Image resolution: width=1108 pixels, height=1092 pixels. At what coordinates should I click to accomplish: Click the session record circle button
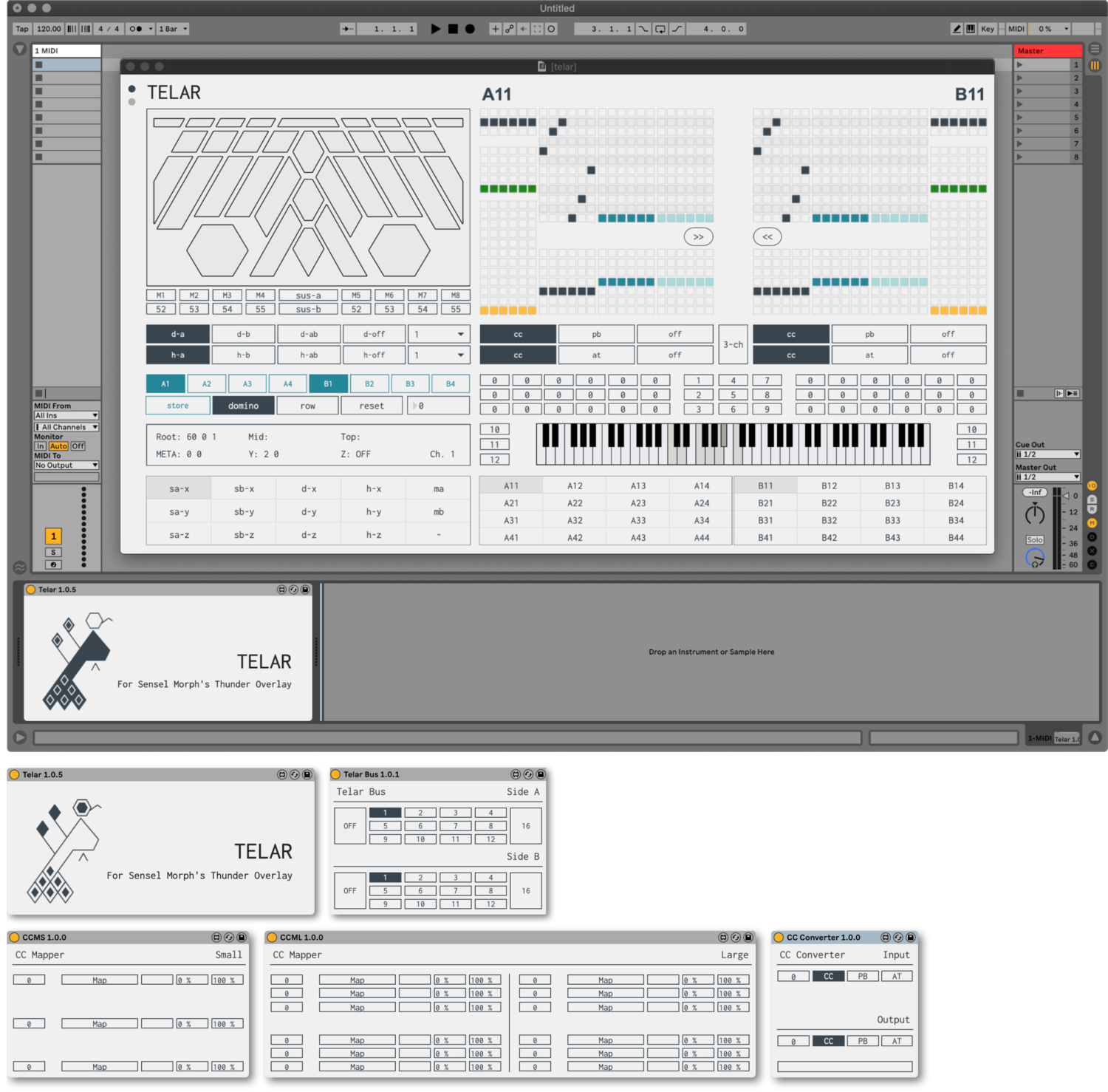coord(551,29)
